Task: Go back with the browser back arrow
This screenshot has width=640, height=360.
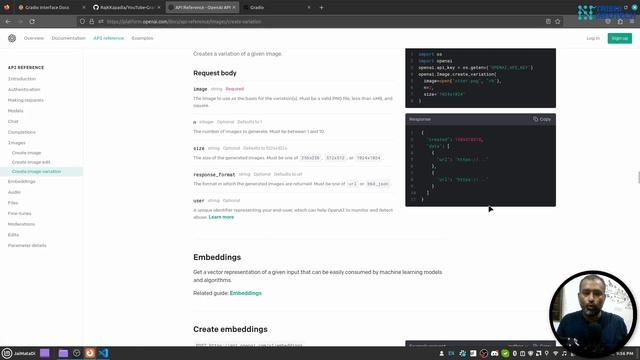Action: click(8, 21)
